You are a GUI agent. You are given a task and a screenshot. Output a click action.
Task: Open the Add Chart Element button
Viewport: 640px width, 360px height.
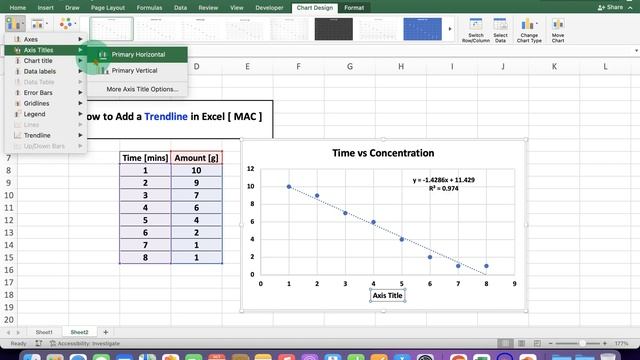(x=15, y=24)
